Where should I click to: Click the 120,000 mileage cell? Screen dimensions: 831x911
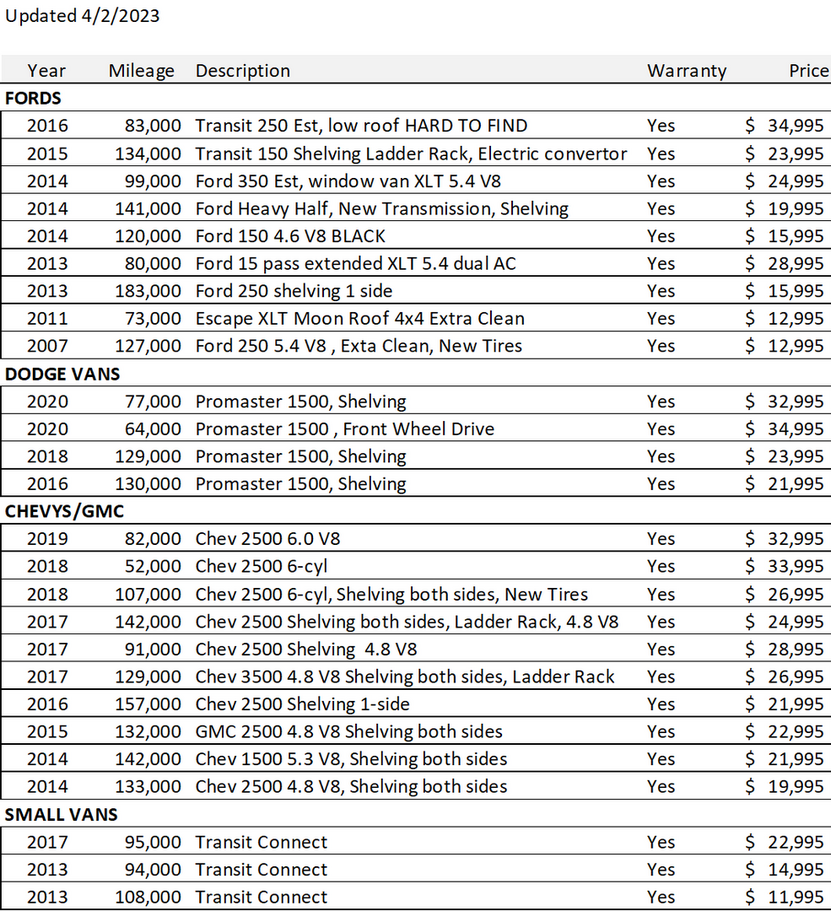click(x=148, y=236)
